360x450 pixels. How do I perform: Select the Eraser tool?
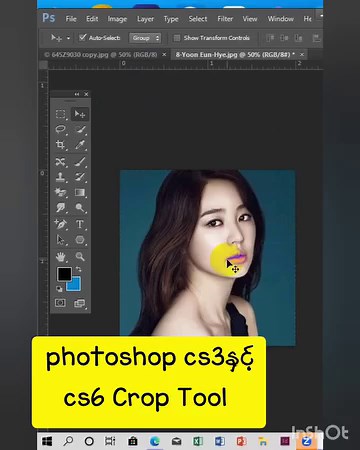click(x=60, y=192)
